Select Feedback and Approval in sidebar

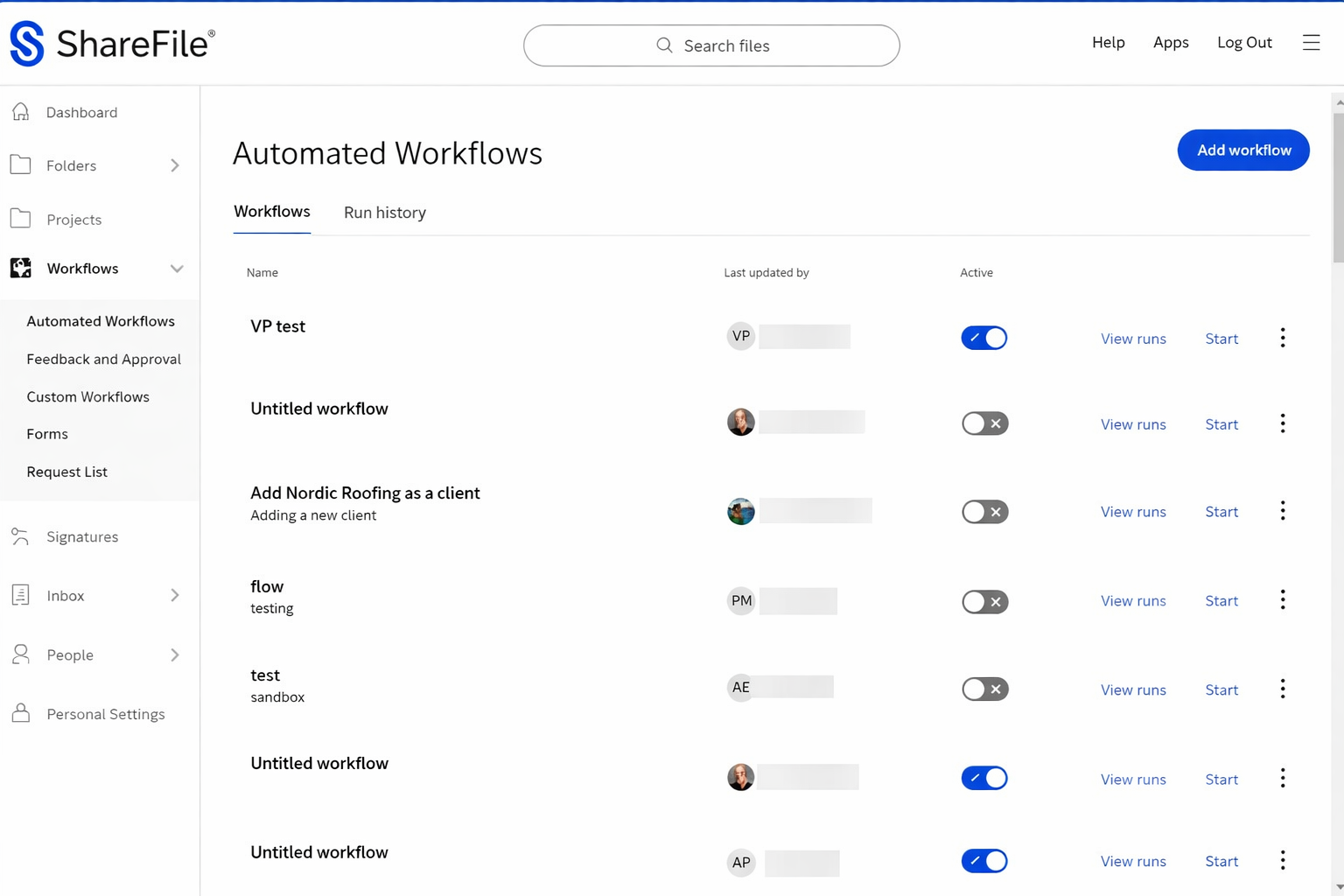pos(103,359)
